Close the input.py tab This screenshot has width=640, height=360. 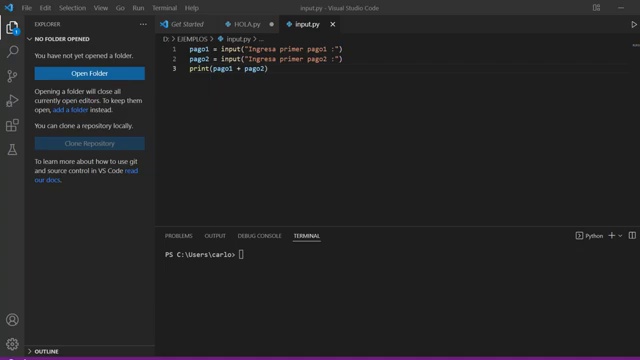coord(333,24)
